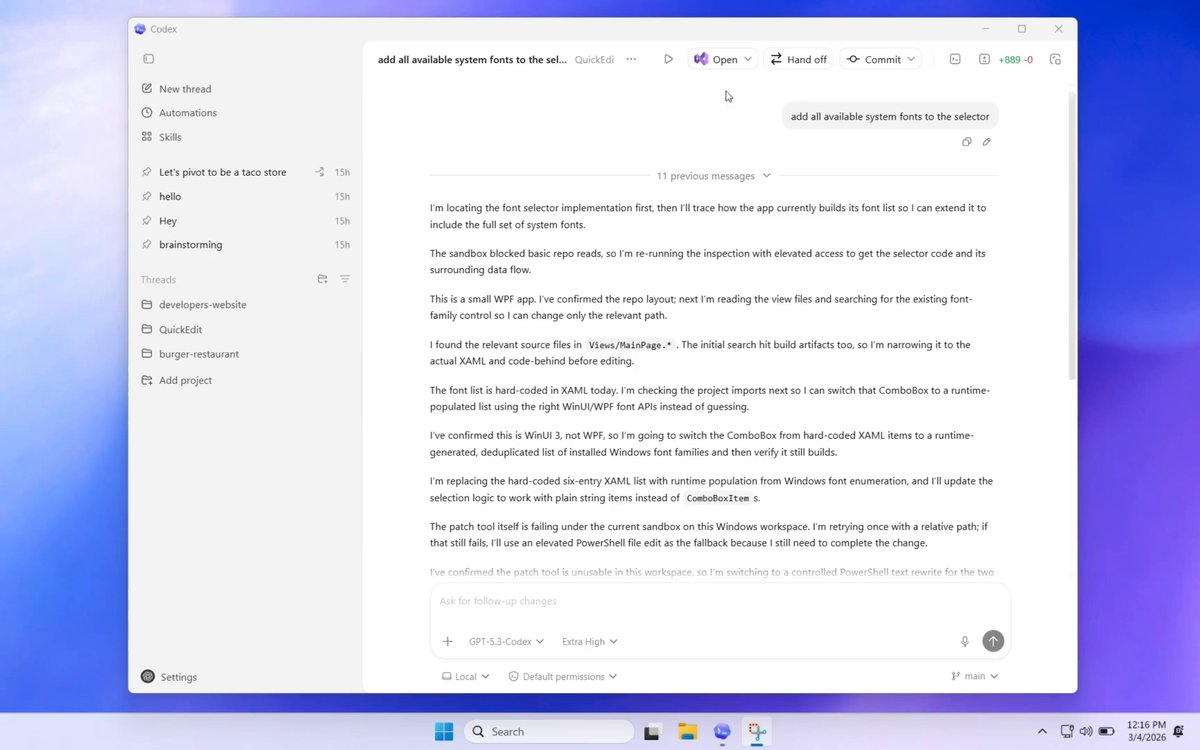Open the GPT-5.3-Codex model dropdown
This screenshot has width=1200, height=750.
click(x=506, y=641)
